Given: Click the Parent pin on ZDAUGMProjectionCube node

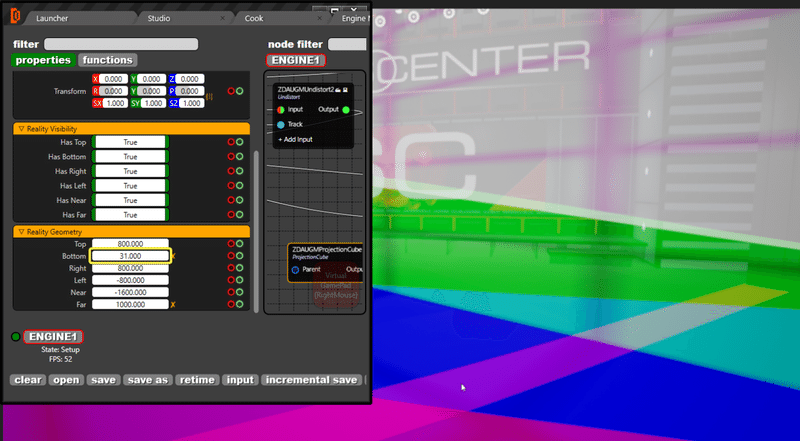Looking at the screenshot, I should [x=295, y=269].
